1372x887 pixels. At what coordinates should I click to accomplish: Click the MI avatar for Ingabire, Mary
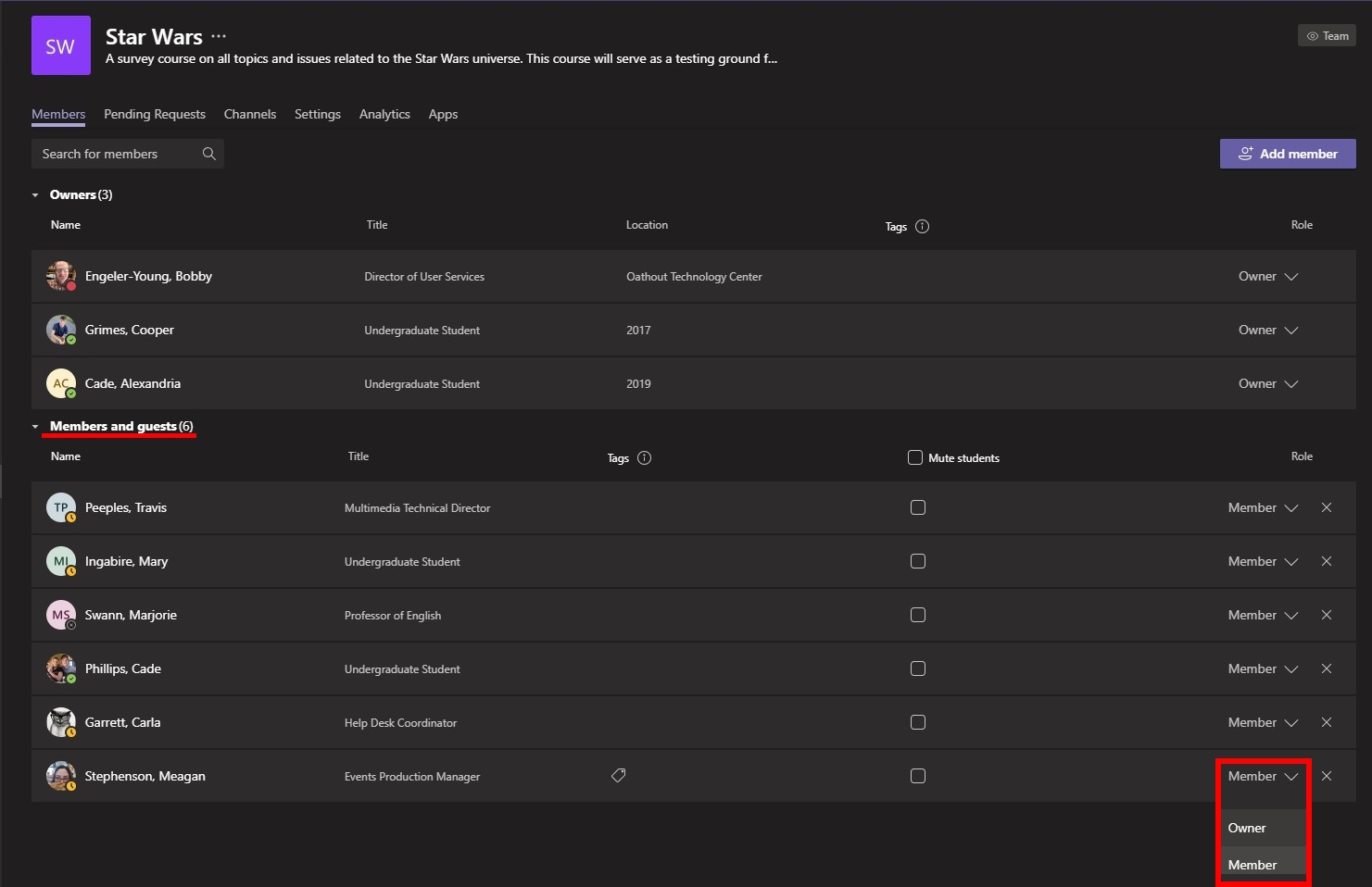tap(61, 561)
